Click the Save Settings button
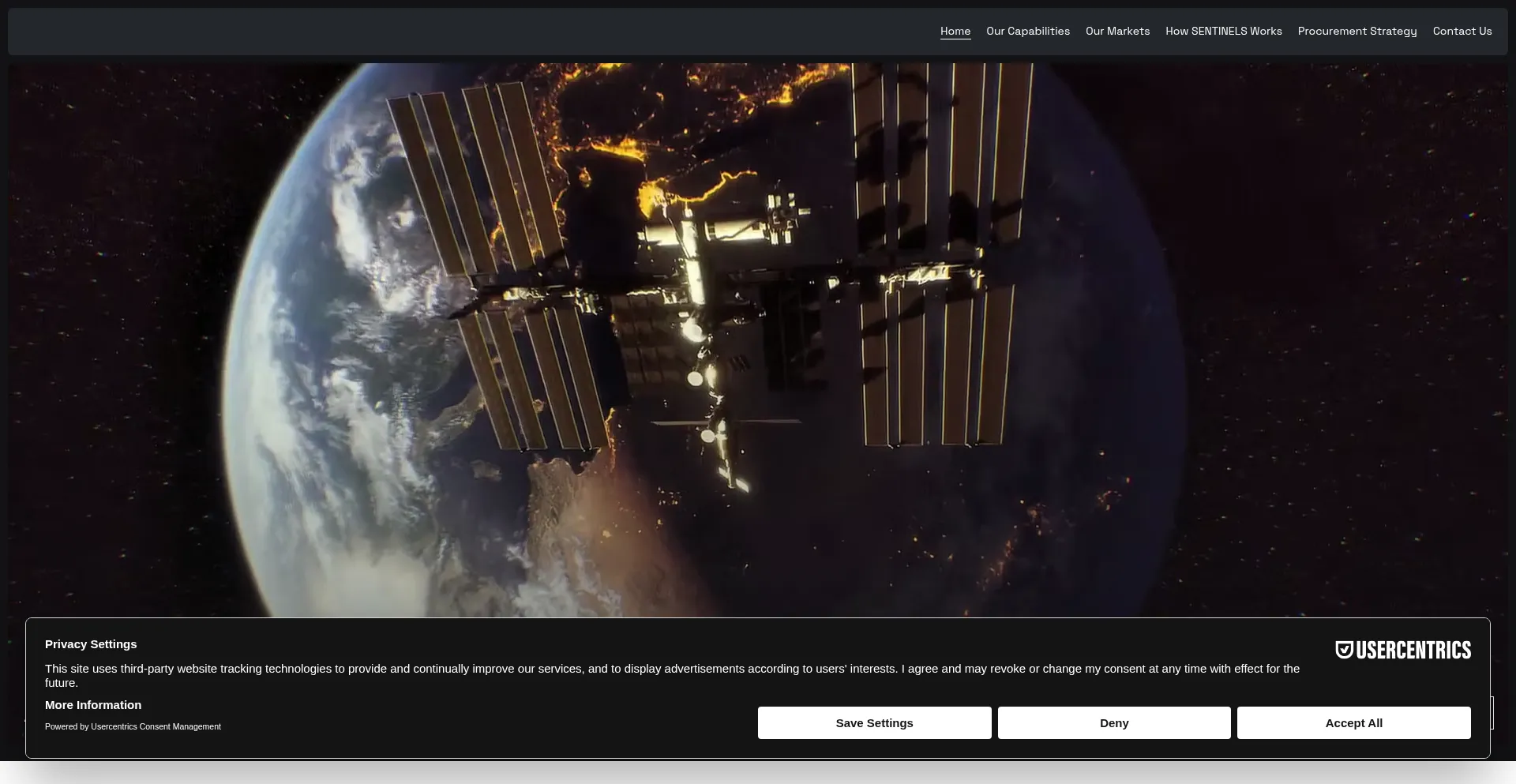This screenshot has height=784, width=1516. (874, 722)
